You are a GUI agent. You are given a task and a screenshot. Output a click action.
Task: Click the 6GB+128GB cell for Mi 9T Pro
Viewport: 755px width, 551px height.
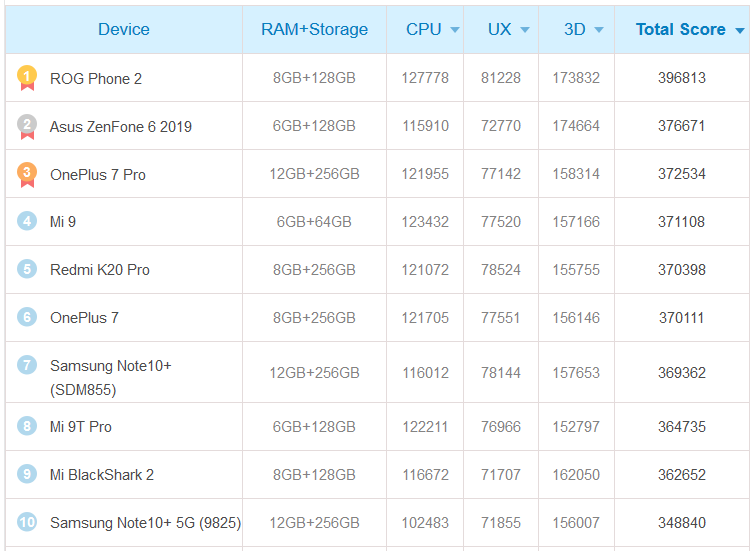314,427
